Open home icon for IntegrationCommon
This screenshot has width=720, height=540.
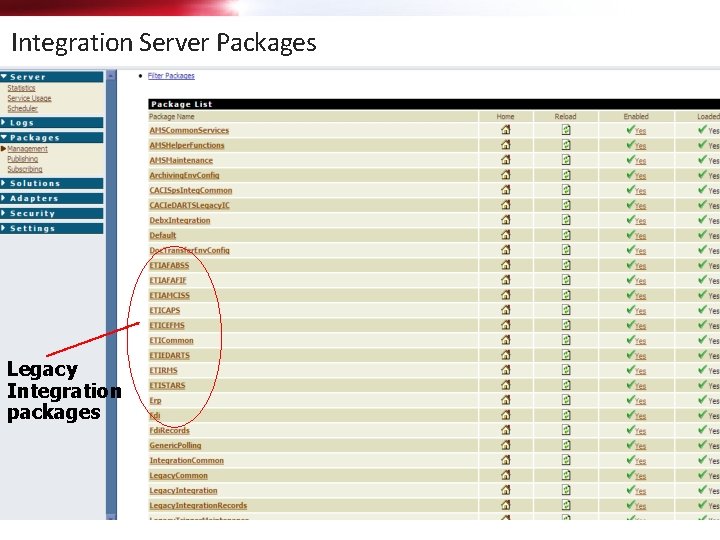click(506, 460)
